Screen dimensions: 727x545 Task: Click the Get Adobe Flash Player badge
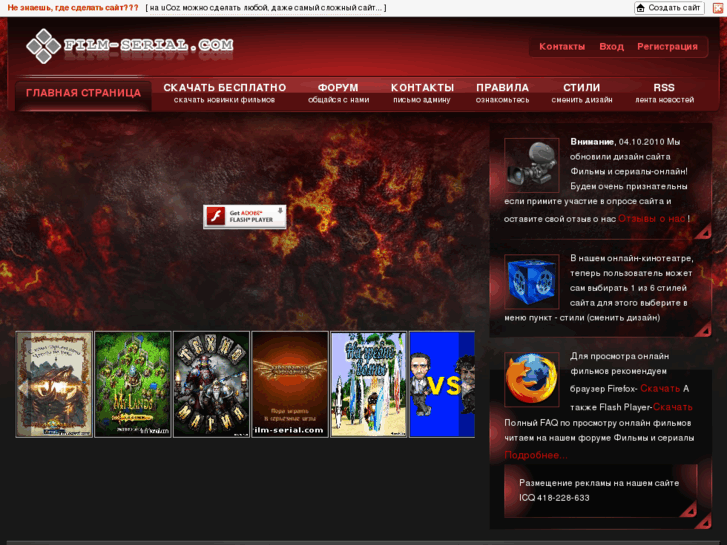tap(244, 217)
